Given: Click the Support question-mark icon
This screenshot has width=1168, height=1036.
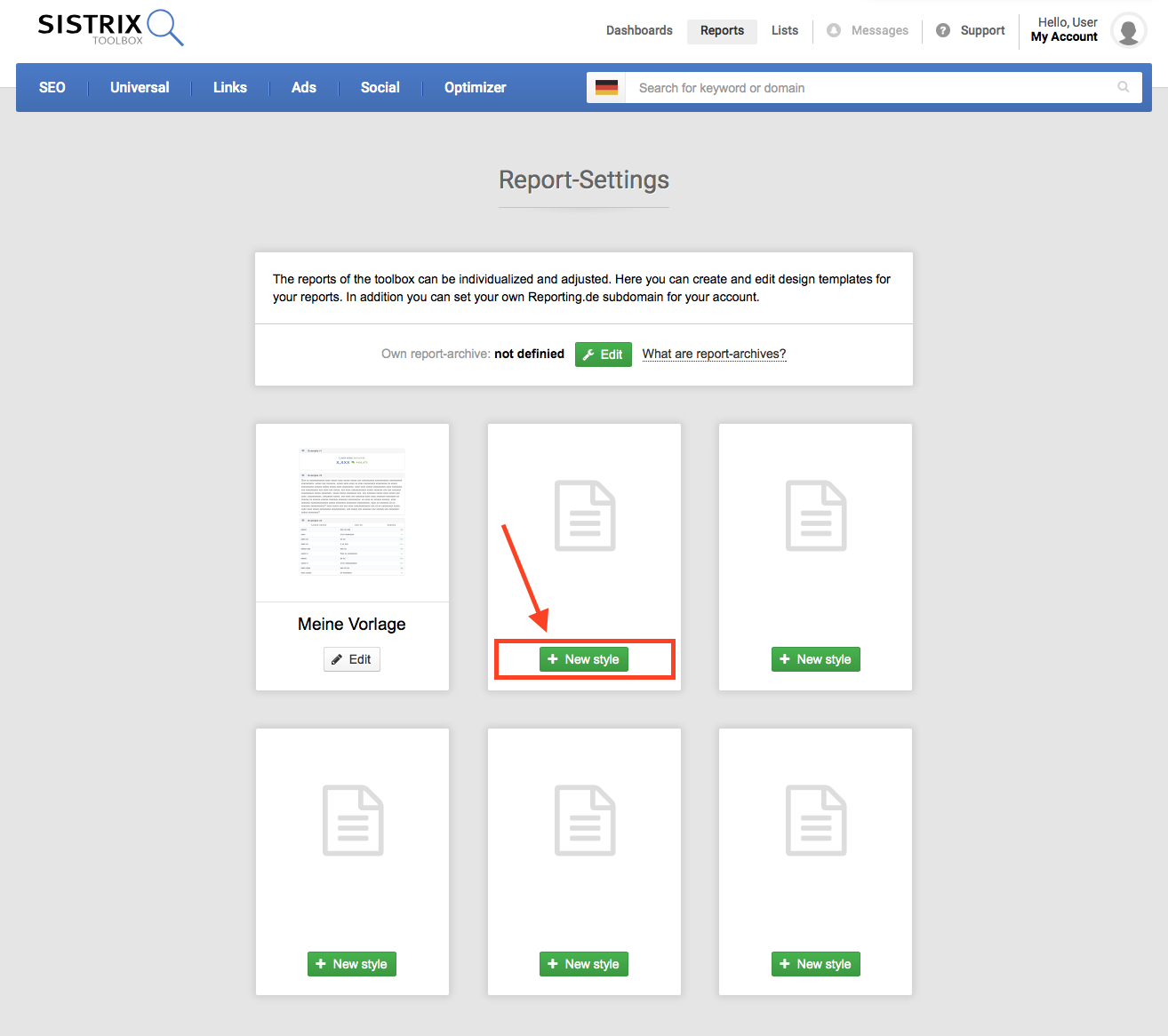Looking at the screenshot, I should (942, 29).
